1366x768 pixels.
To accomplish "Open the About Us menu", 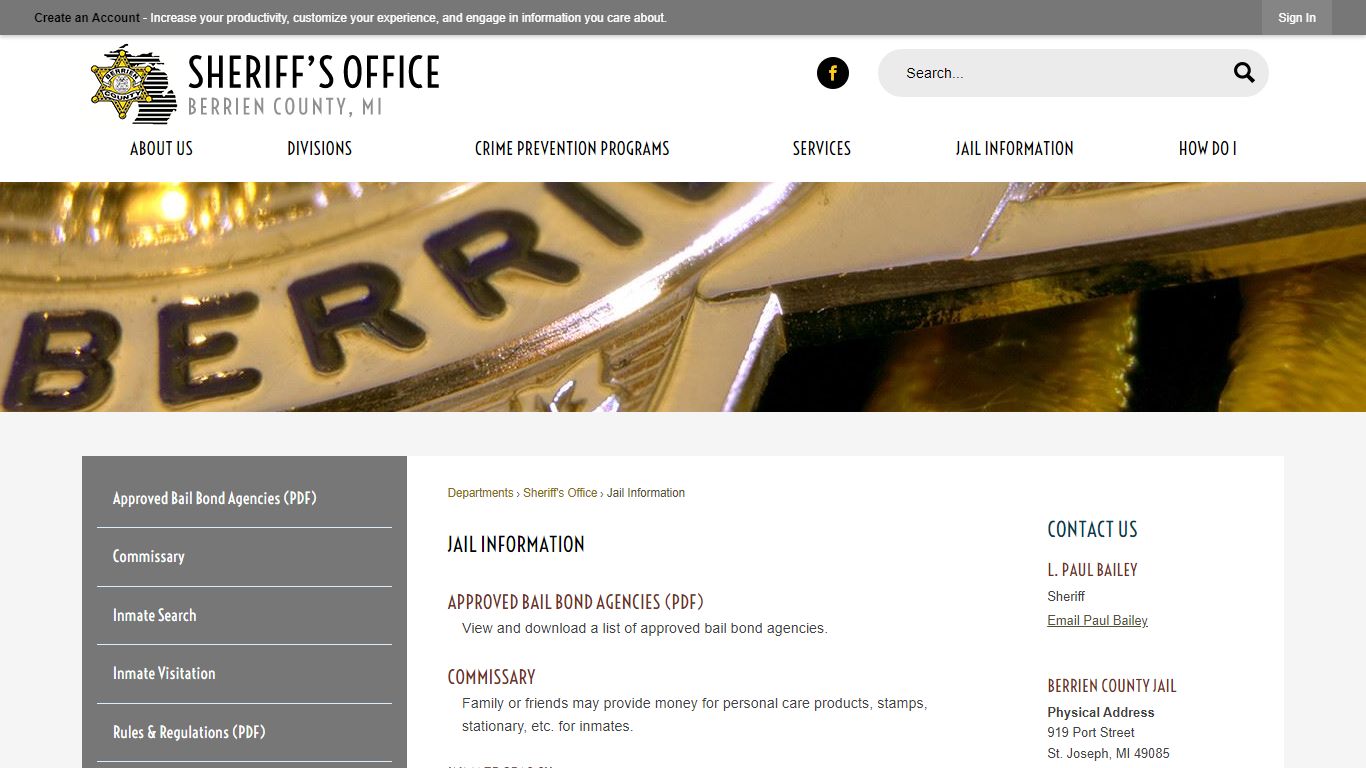I will point(161,148).
